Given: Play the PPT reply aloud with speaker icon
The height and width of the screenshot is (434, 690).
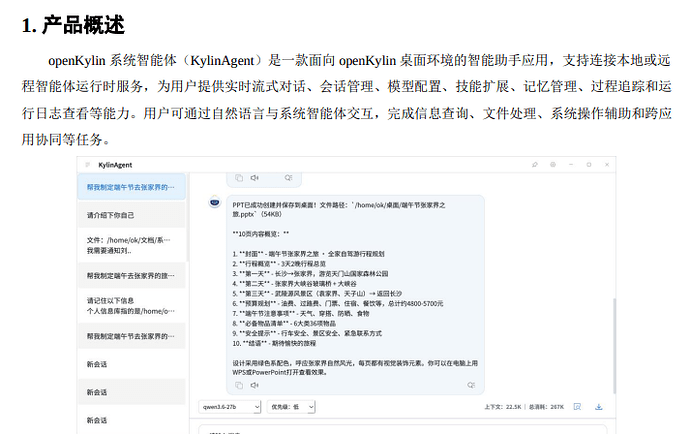Looking at the screenshot, I should coord(254,386).
